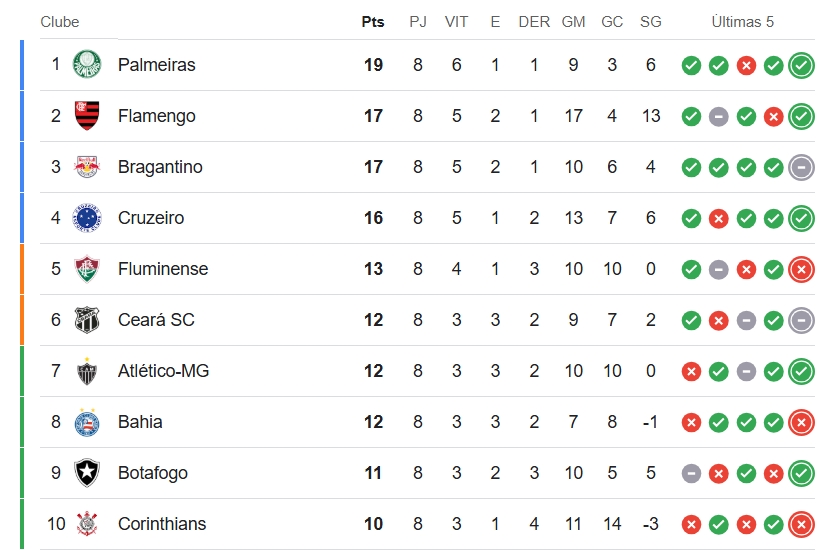Open the Flamengo team name link

[x=156, y=116]
